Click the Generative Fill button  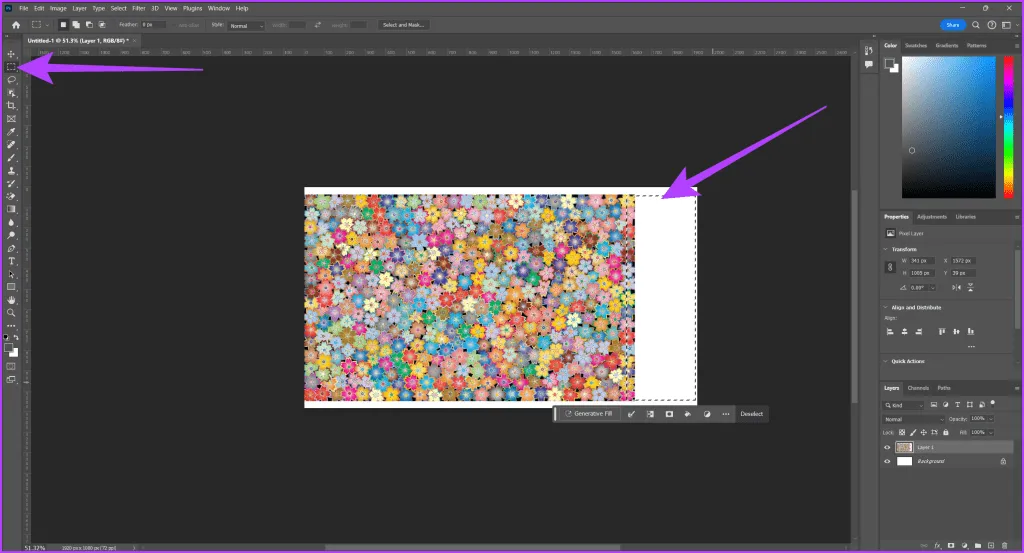[x=588, y=413]
